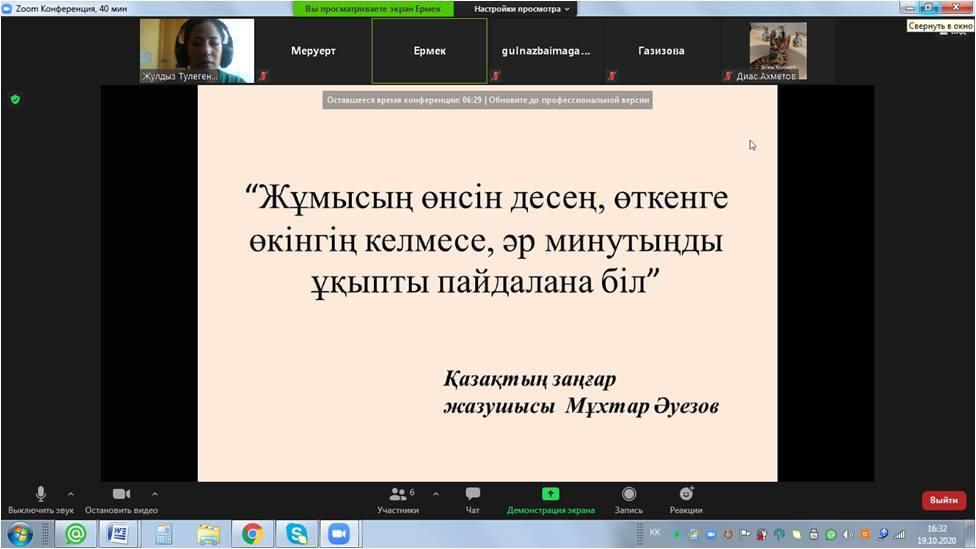This screenshot has width=976, height=549.
Task: Open Google Chrome from the taskbar
Action: (x=252, y=534)
